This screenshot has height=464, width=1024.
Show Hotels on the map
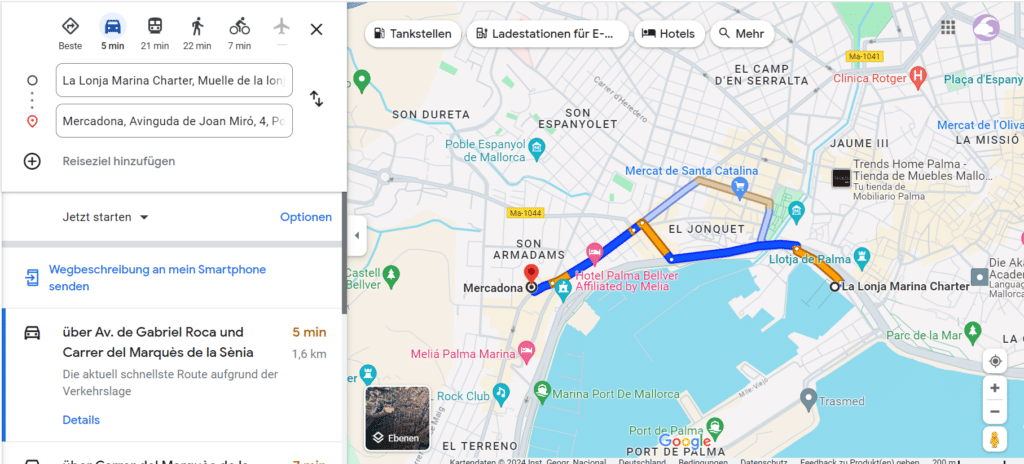coord(667,34)
